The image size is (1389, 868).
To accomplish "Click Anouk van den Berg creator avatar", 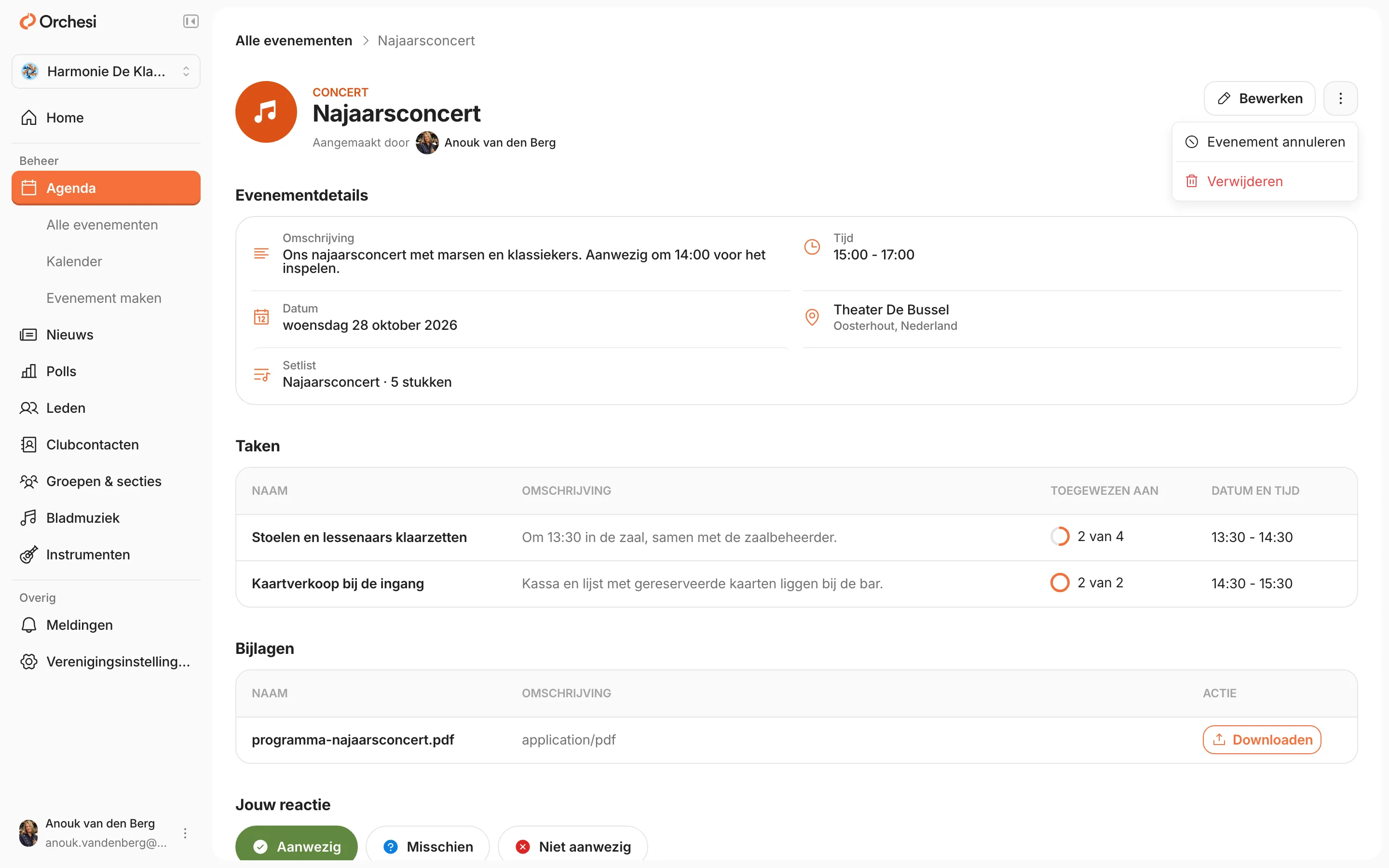I will 427,142.
